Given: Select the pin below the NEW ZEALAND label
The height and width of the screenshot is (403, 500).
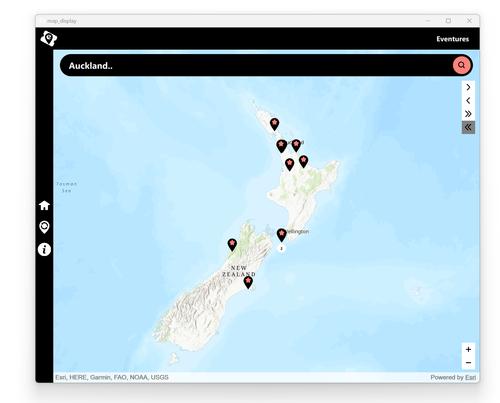Looking at the screenshot, I should pyautogui.click(x=248, y=282).
